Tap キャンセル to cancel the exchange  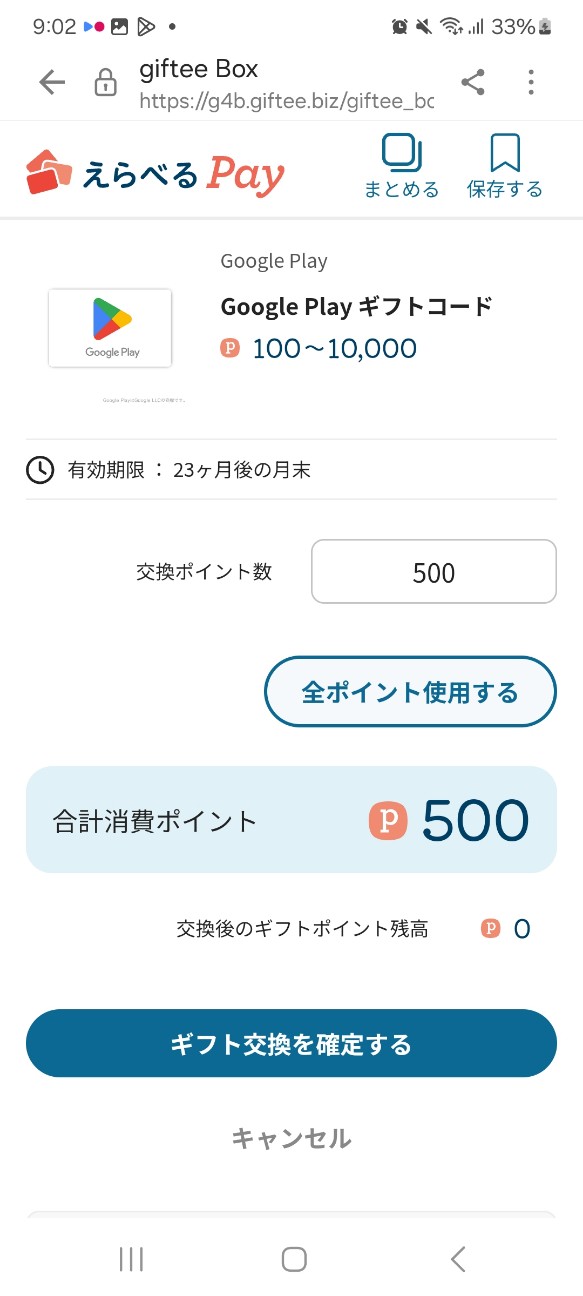click(291, 1138)
